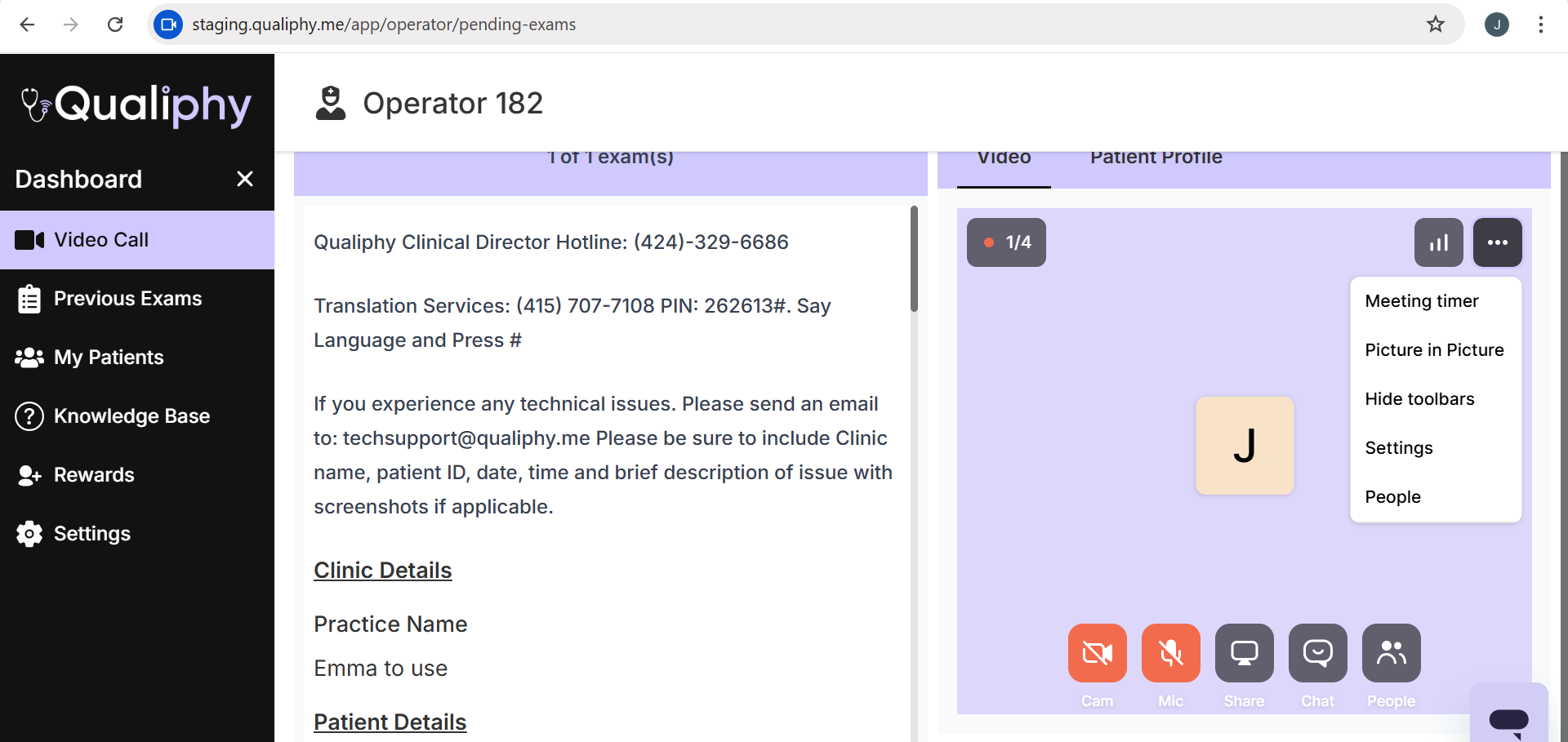Choose Picture in Picture option

1434,350
